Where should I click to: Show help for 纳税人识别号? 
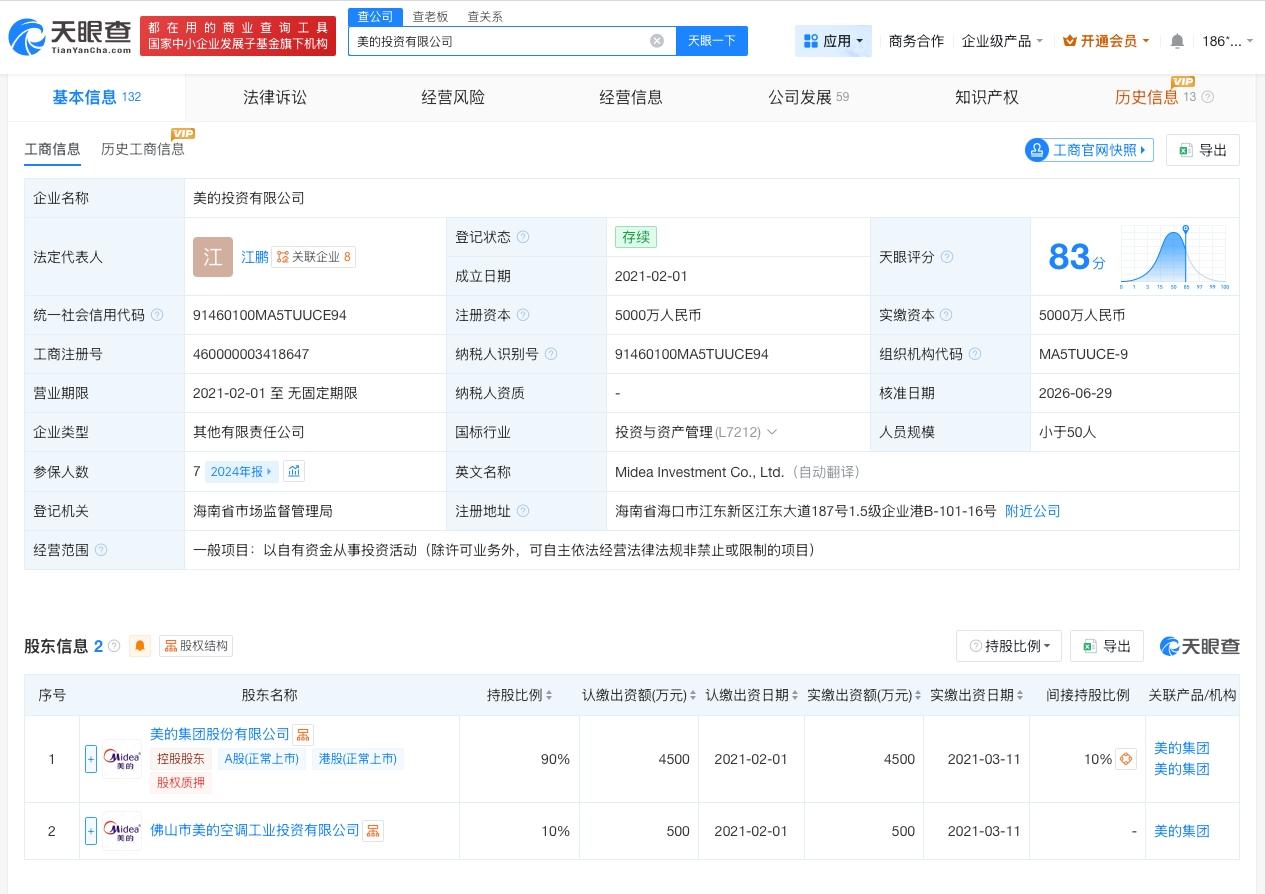550,354
